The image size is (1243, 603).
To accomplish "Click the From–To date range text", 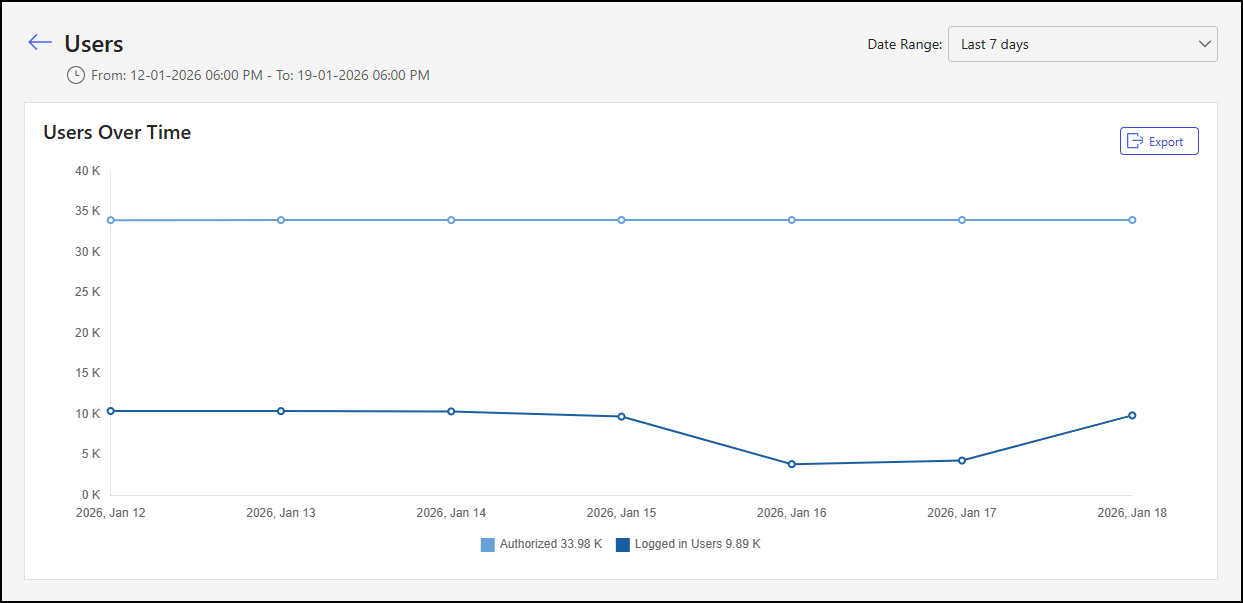I will 260,75.
